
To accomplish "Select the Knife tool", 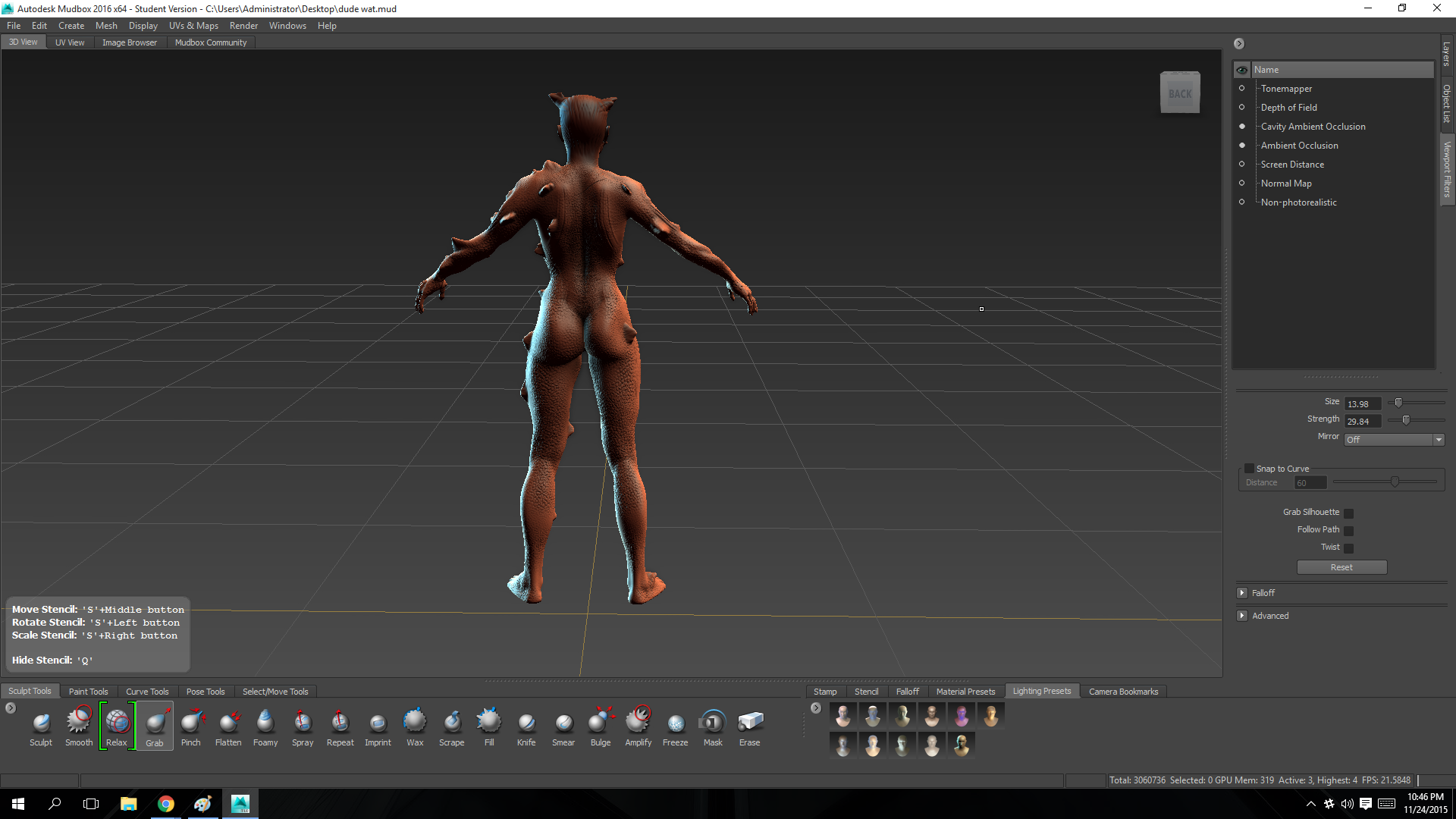I will pos(526,727).
